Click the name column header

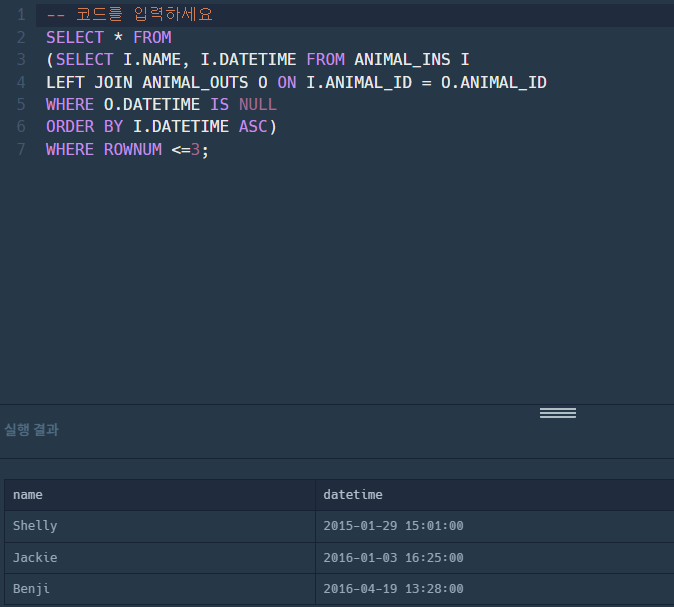160,495
